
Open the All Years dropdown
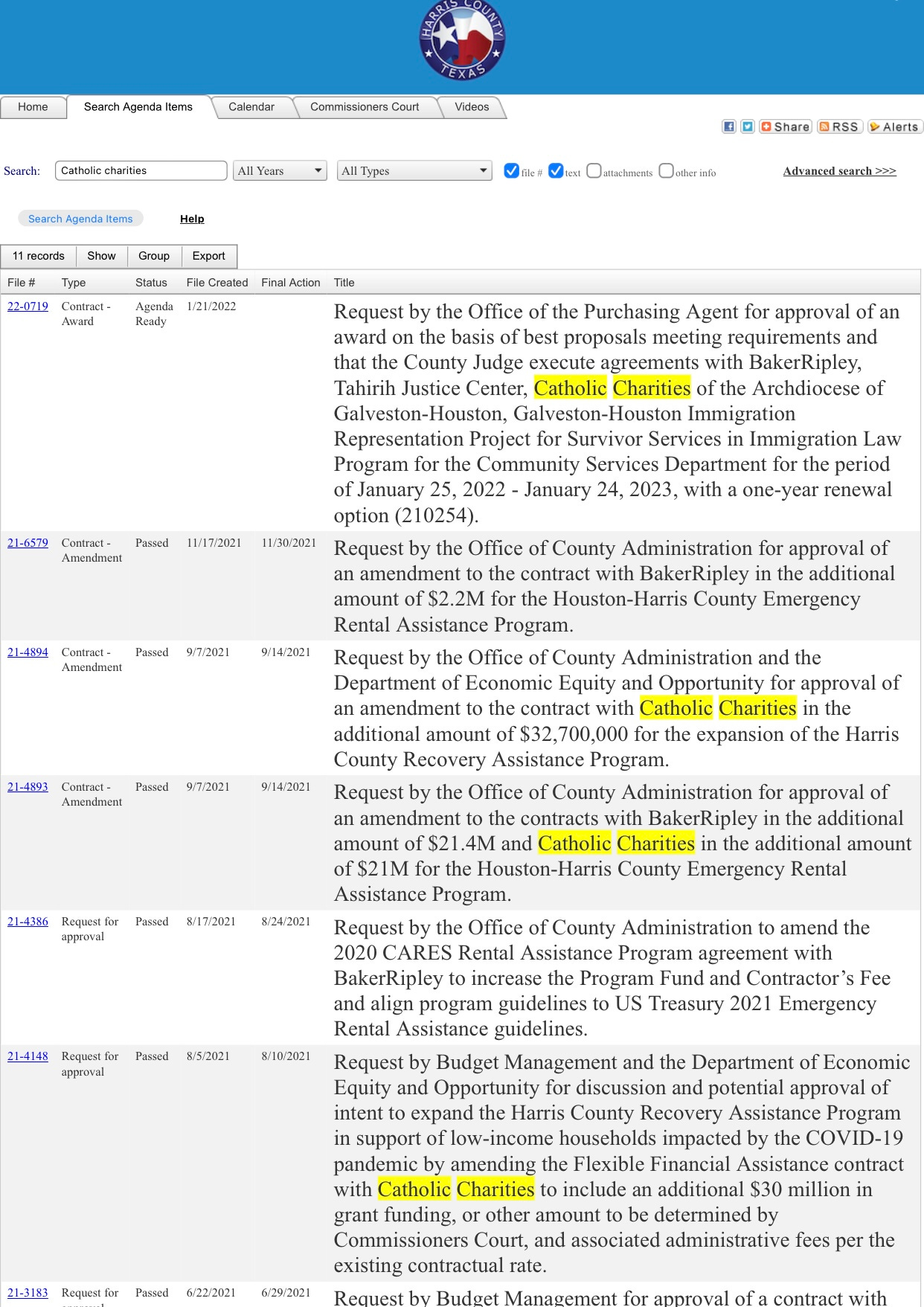click(x=280, y=171)
